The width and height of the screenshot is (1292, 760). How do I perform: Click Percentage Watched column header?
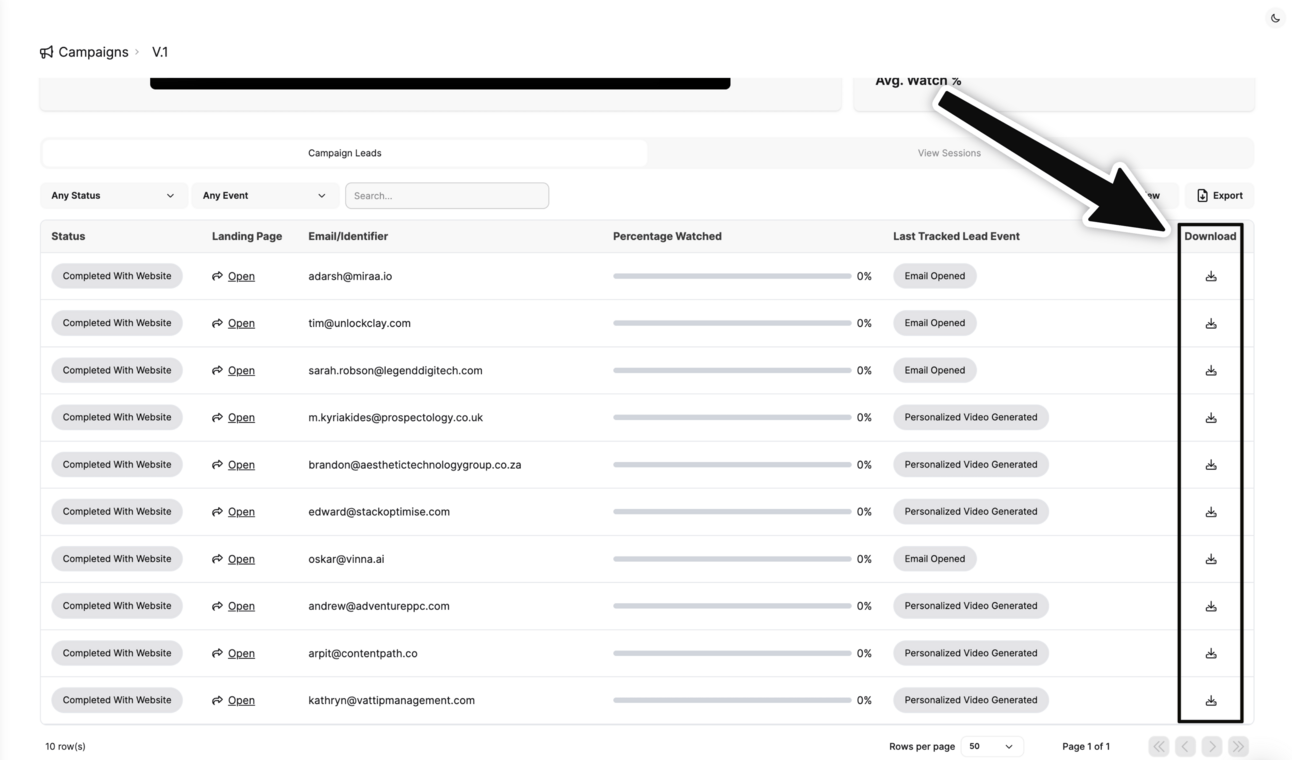667,236
